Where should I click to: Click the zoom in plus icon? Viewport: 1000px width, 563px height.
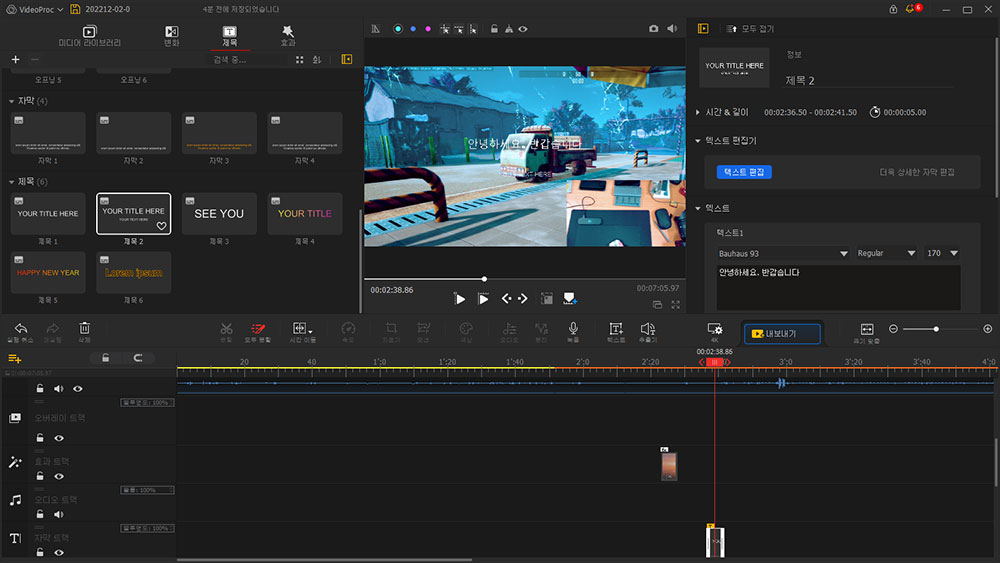point(987,329)
